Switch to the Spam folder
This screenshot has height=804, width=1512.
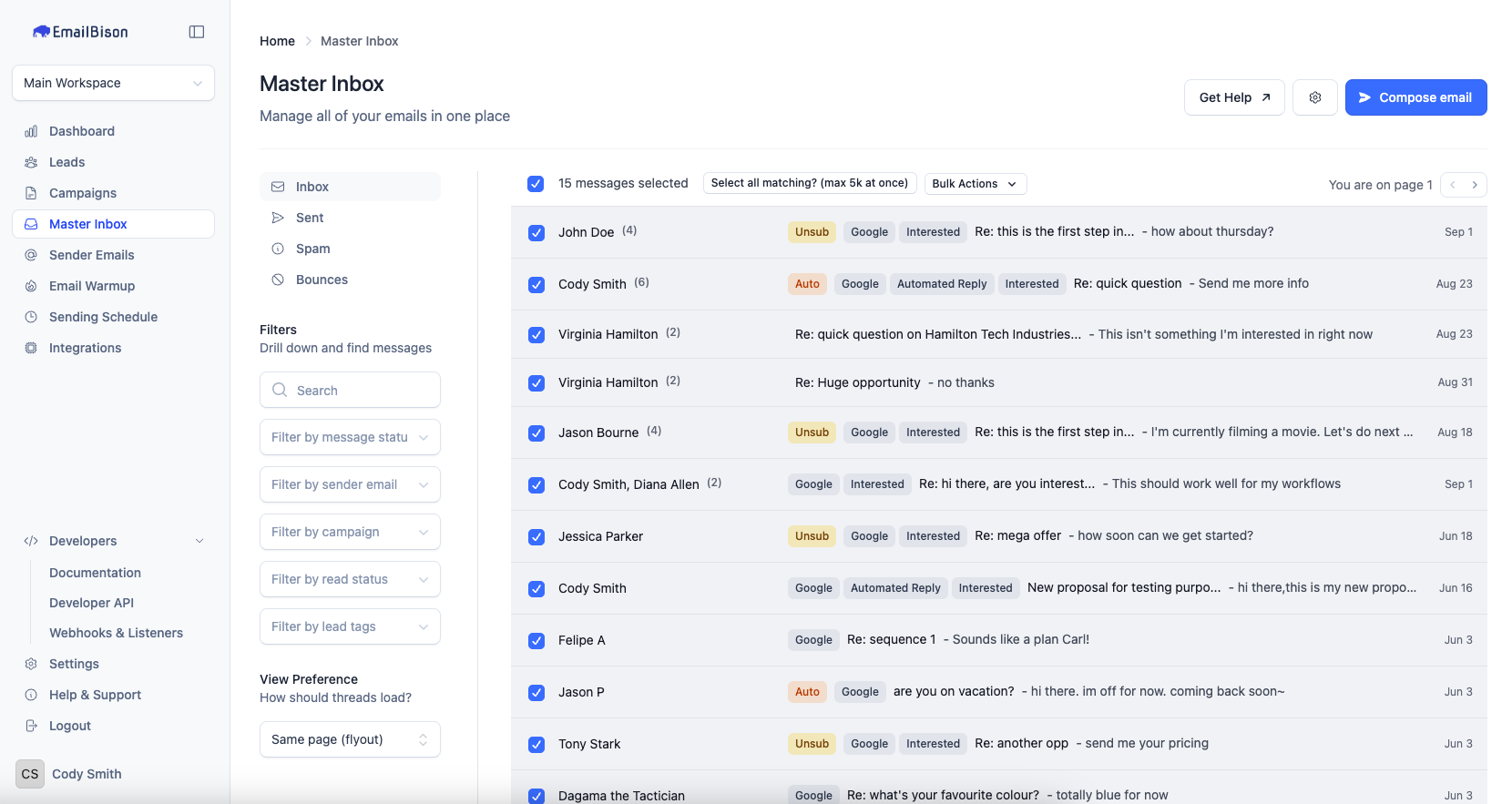click(312, 249)
